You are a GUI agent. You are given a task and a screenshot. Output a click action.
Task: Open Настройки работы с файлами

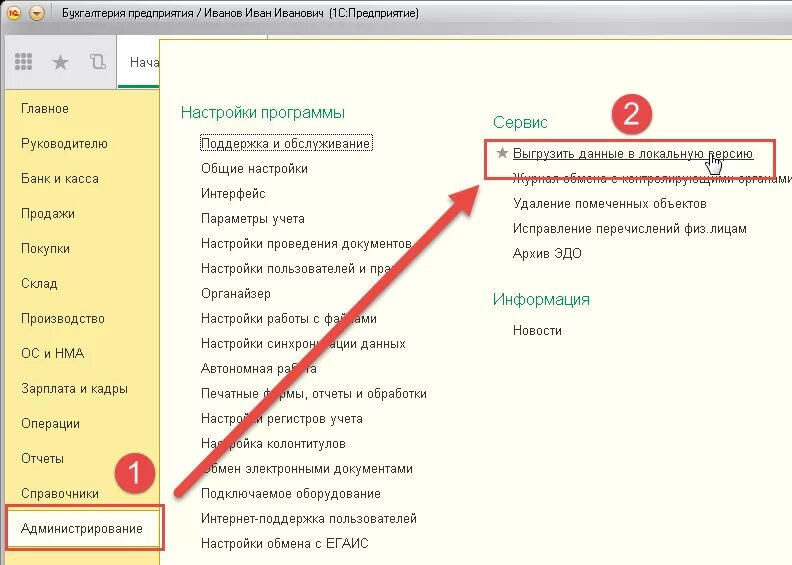289,319
